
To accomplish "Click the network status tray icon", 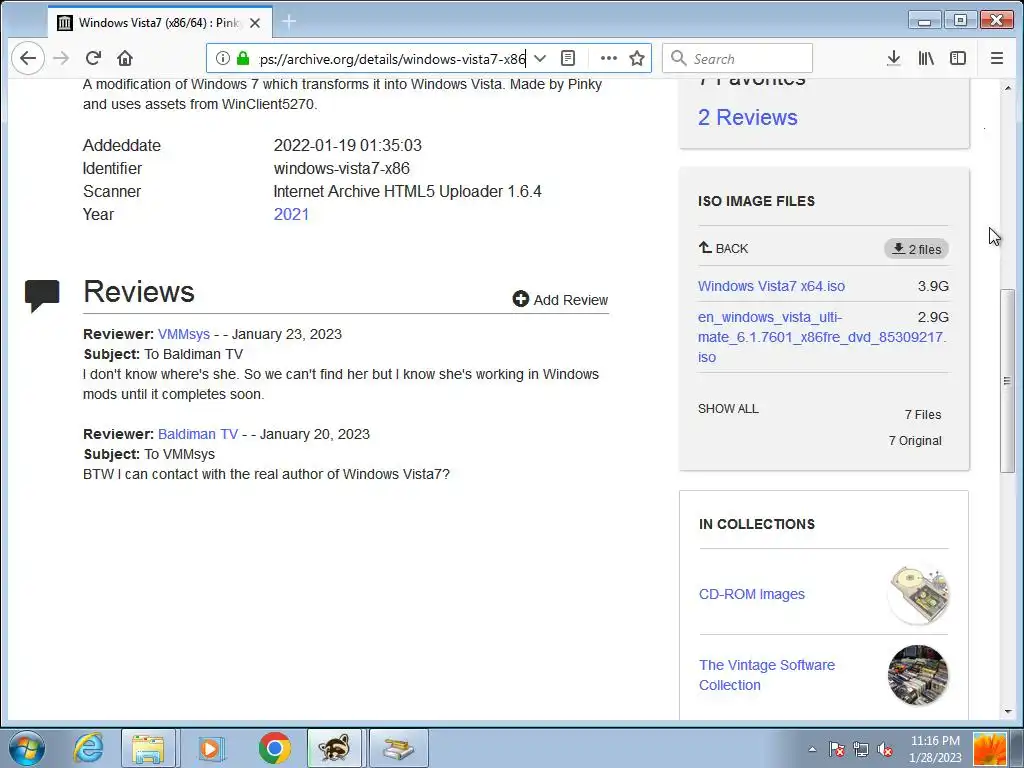I will tap(861, 749).
